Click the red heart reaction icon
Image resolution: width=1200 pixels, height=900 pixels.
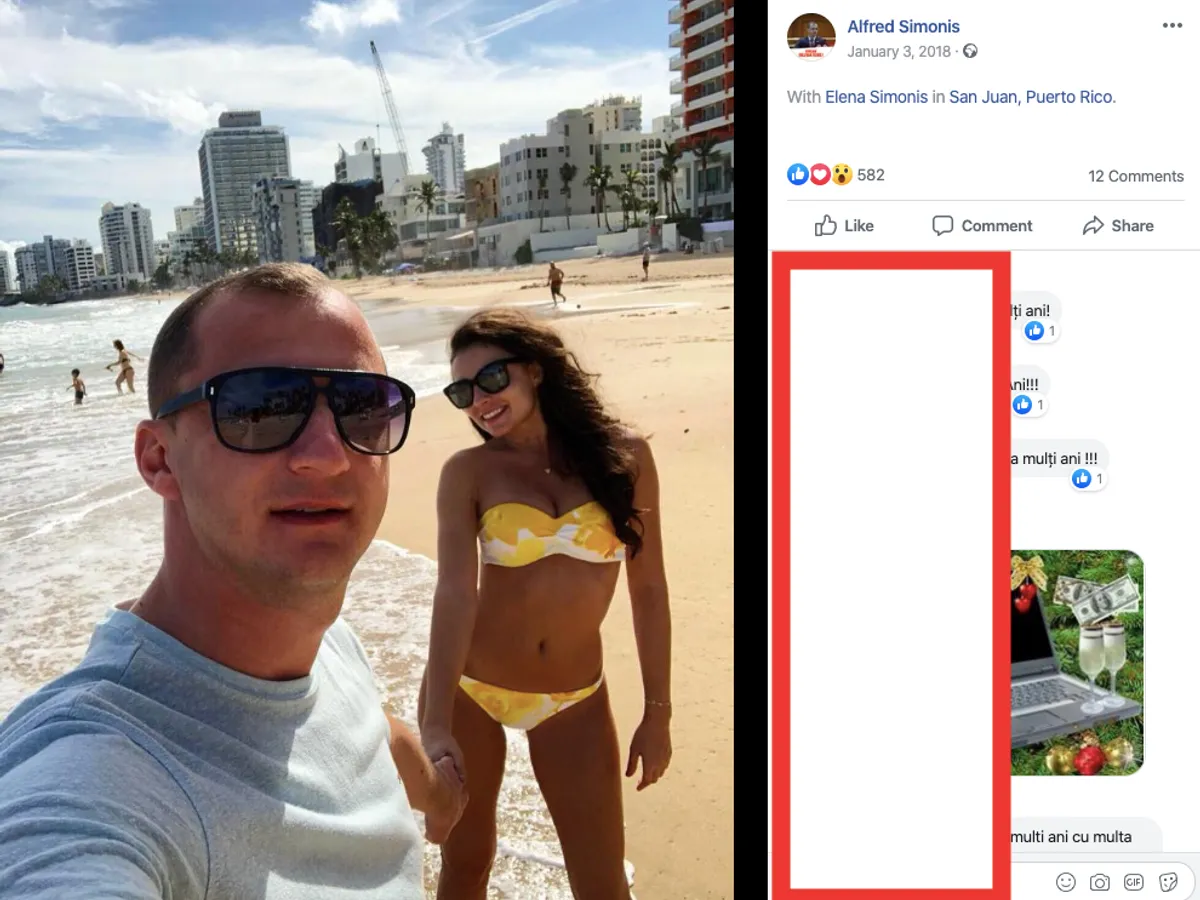coord(819,175)
